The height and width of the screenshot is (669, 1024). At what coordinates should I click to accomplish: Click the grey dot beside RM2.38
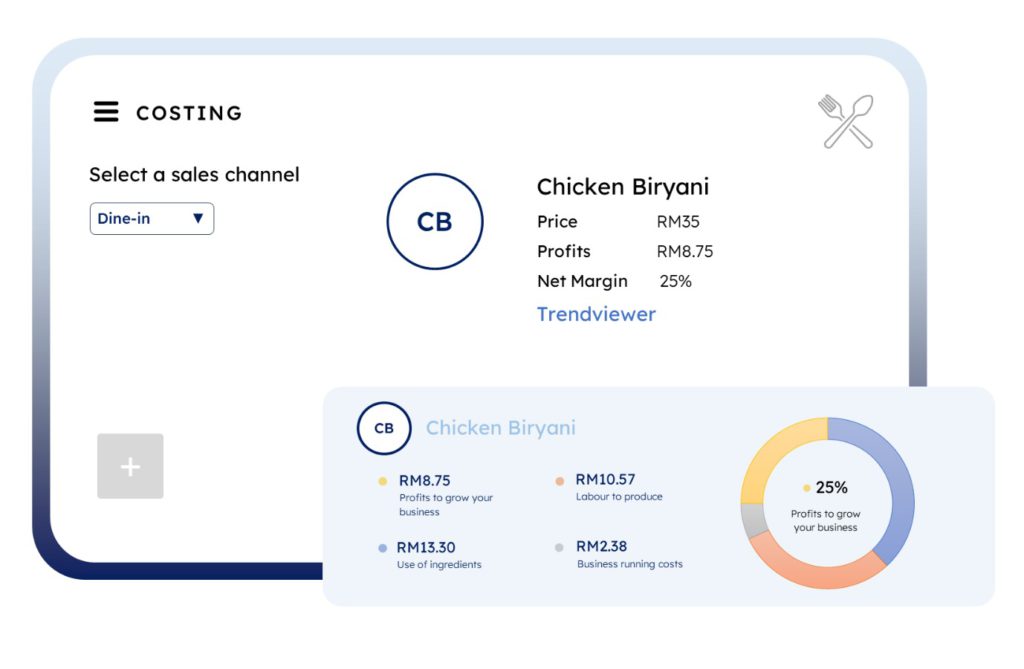click(560, 548)
